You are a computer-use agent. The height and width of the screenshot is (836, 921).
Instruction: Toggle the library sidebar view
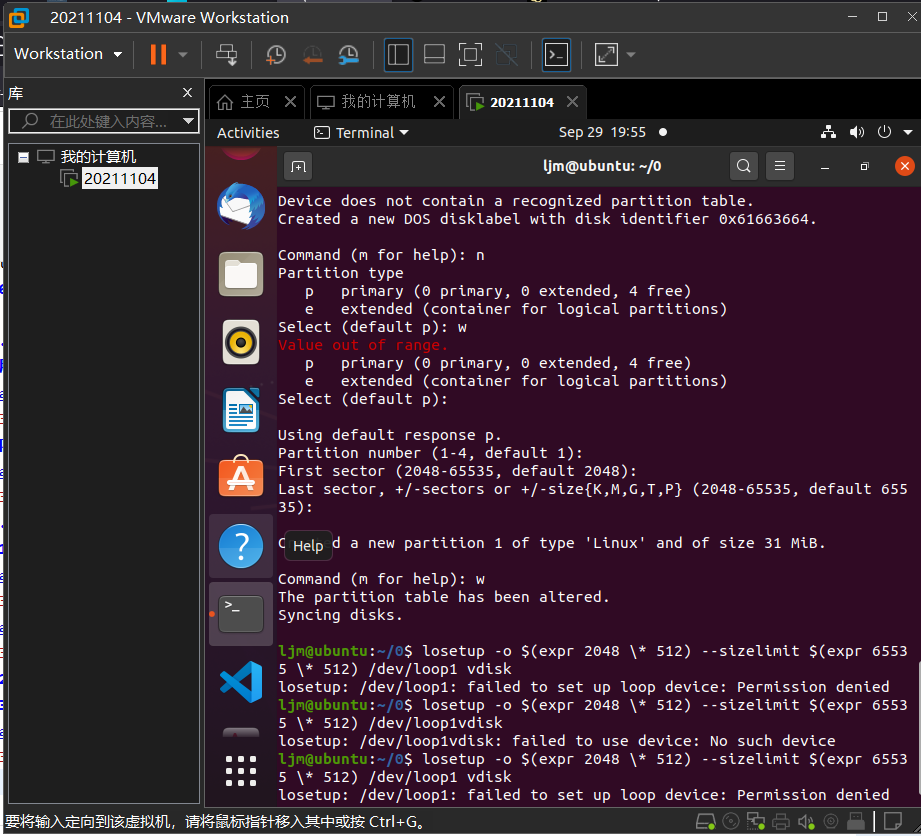(398, 55)
